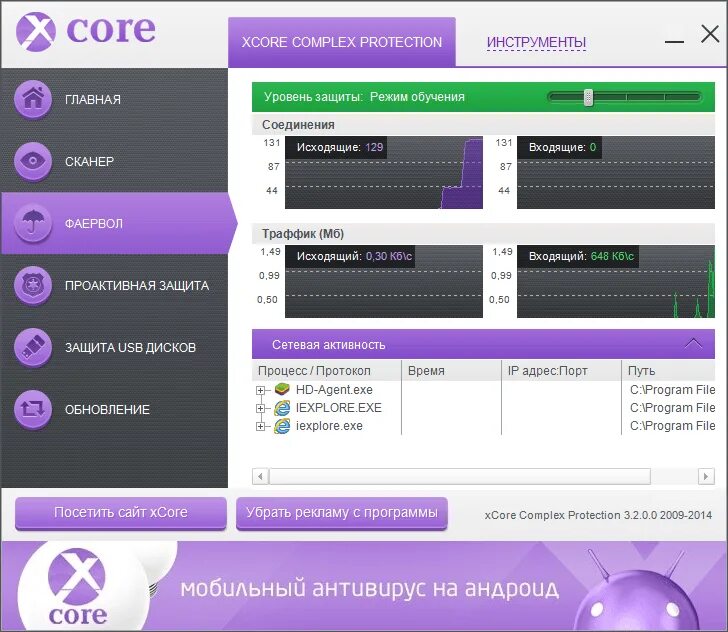Click the IP адрес:Порт column header

pyautogui.click(x=561, y=371)
